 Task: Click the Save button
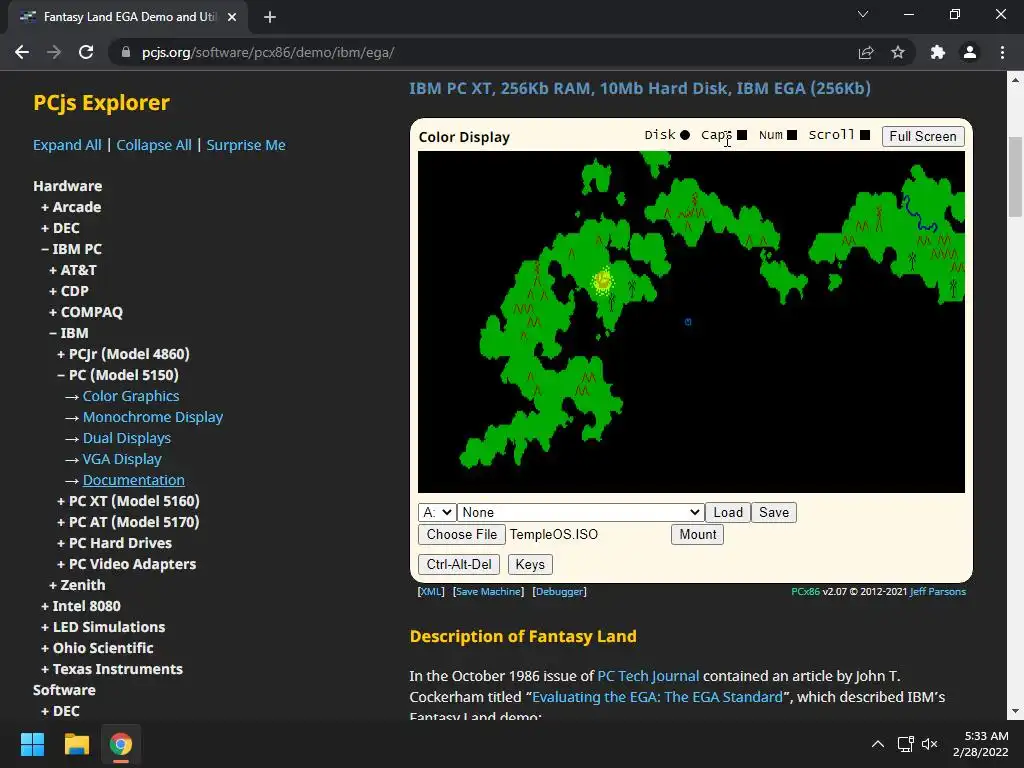[774, 512]
